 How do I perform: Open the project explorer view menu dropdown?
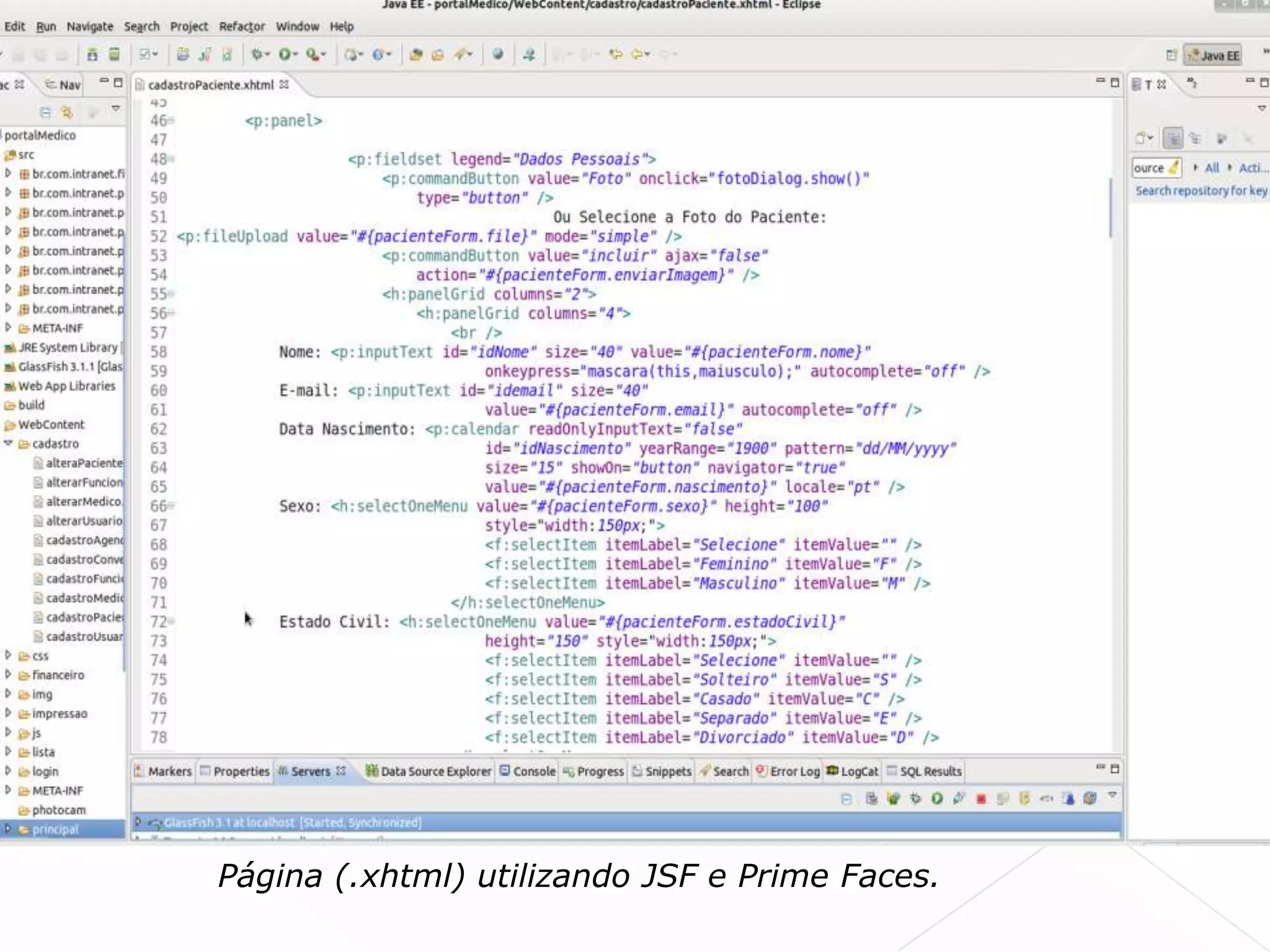tap(115, 109)
